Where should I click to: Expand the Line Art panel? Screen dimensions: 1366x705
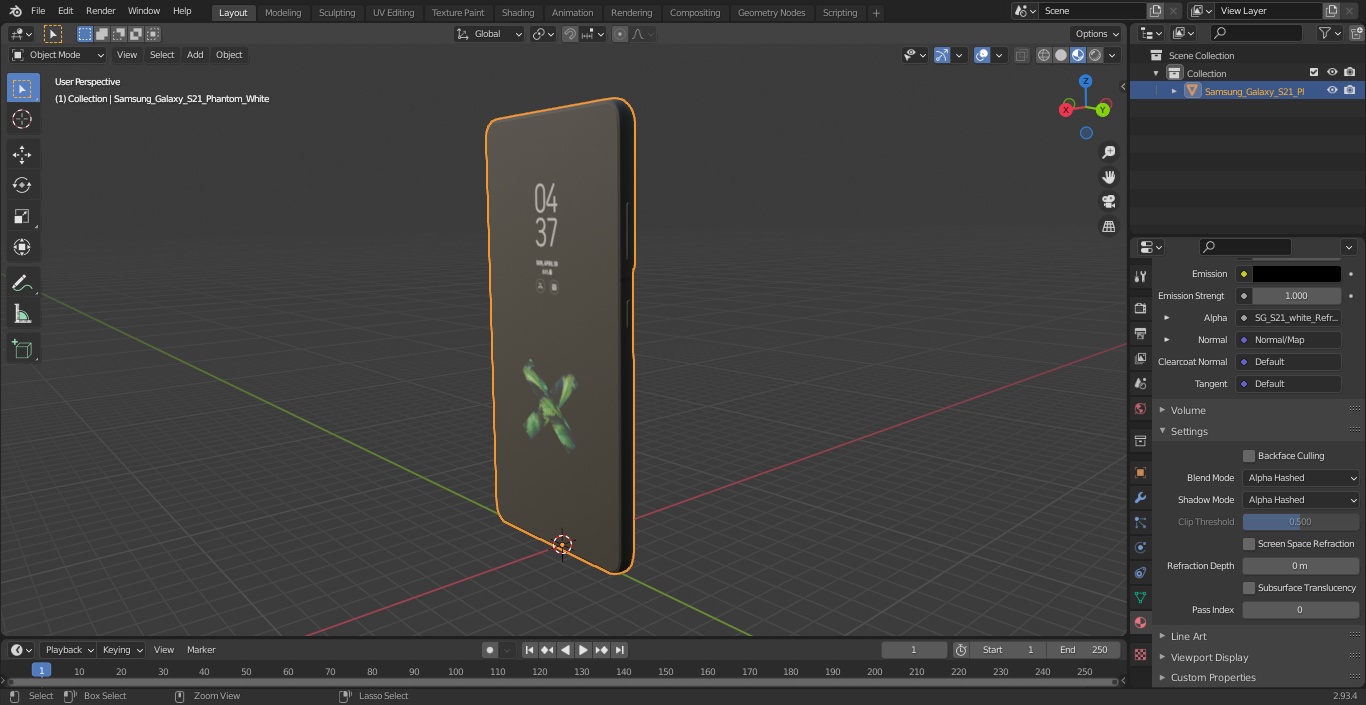pos(1189,636)
